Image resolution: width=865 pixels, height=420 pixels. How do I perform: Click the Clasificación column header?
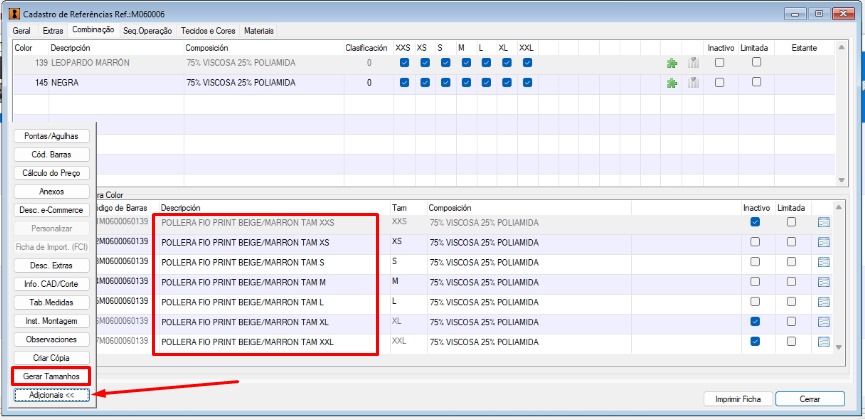pyautogui.click(x=365, y=48)
